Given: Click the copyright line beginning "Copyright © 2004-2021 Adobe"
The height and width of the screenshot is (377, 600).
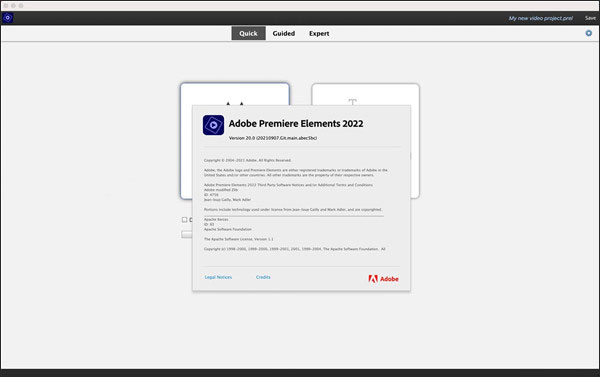Looking at the screenshot, I should (x=247, y=160).
